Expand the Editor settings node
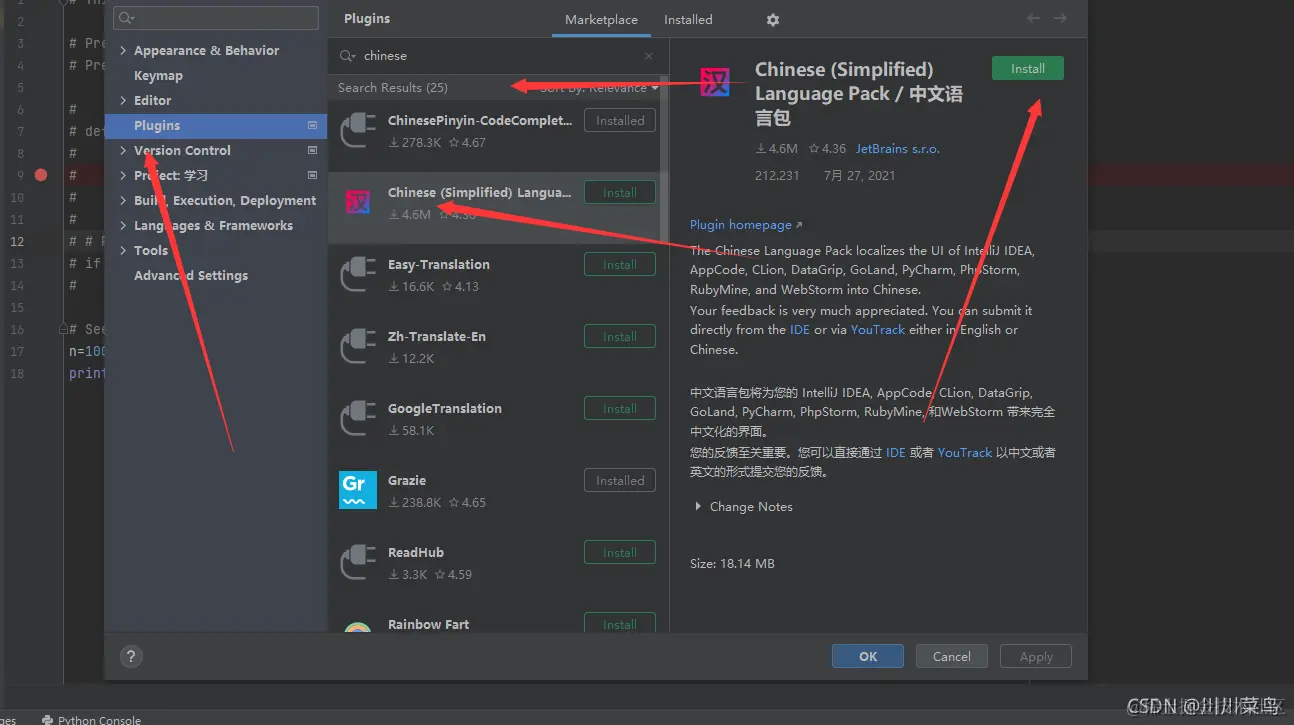This screenshot has height=725, width=1294. tap(123, 100)
